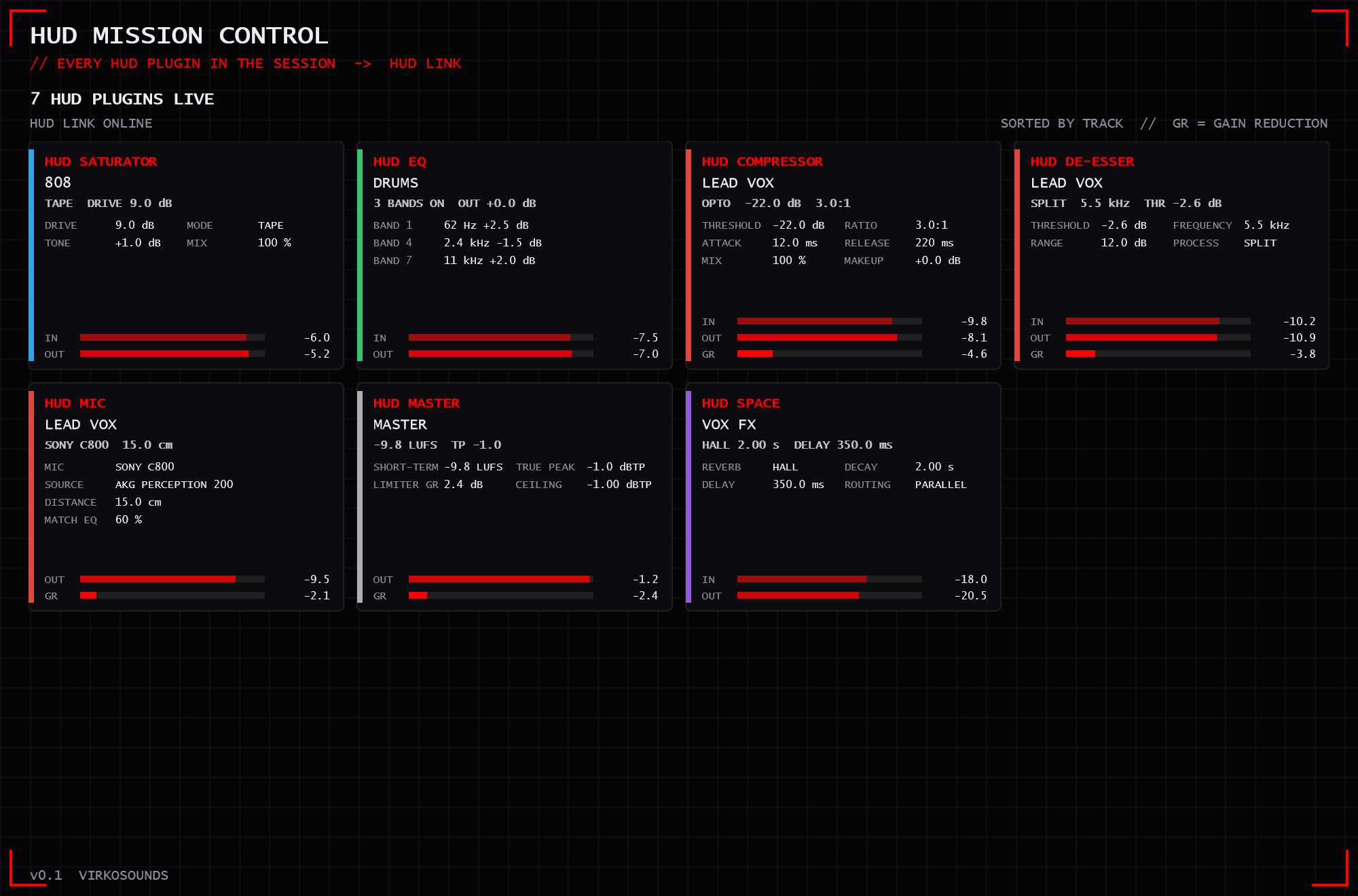
Task: Click Master CEILING value -1.00 dBTP
Action: click(619, 484)
